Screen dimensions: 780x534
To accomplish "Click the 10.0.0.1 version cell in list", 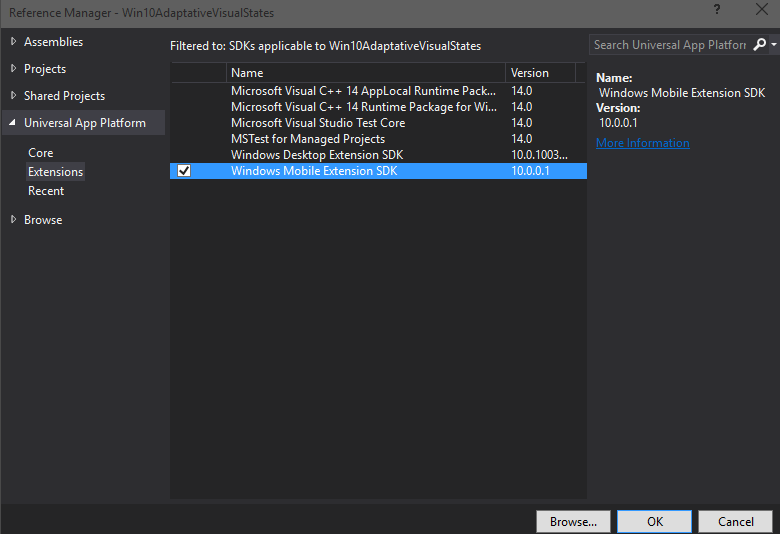I will pyautogui.click(x=530, y=171).
